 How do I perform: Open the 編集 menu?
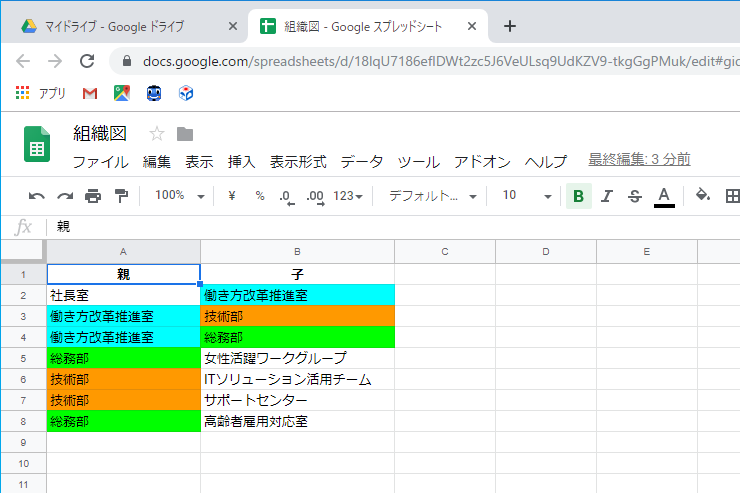(157, 162)
